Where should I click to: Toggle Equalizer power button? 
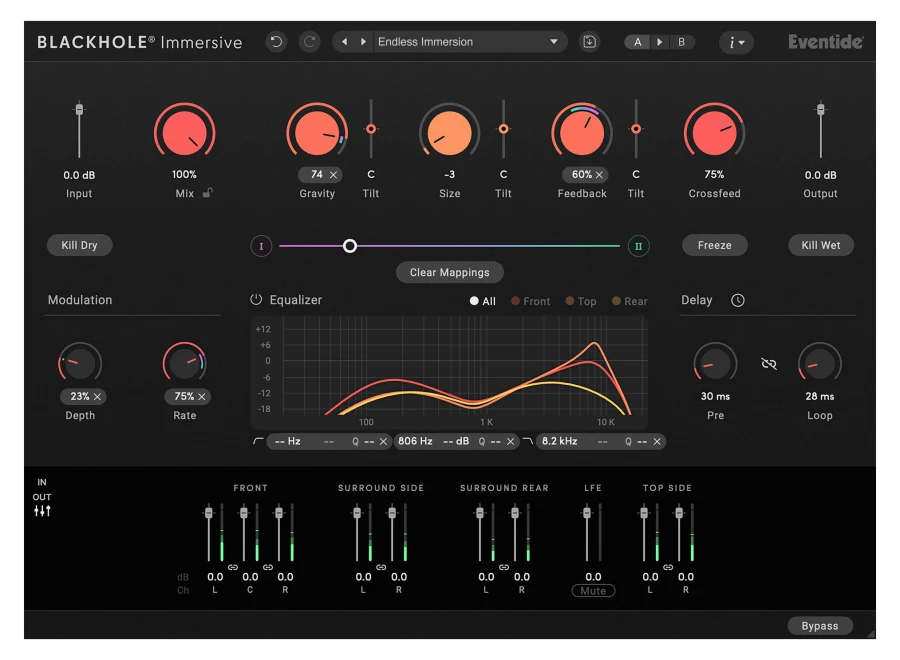pyautogui.click(x=256, y=300)
